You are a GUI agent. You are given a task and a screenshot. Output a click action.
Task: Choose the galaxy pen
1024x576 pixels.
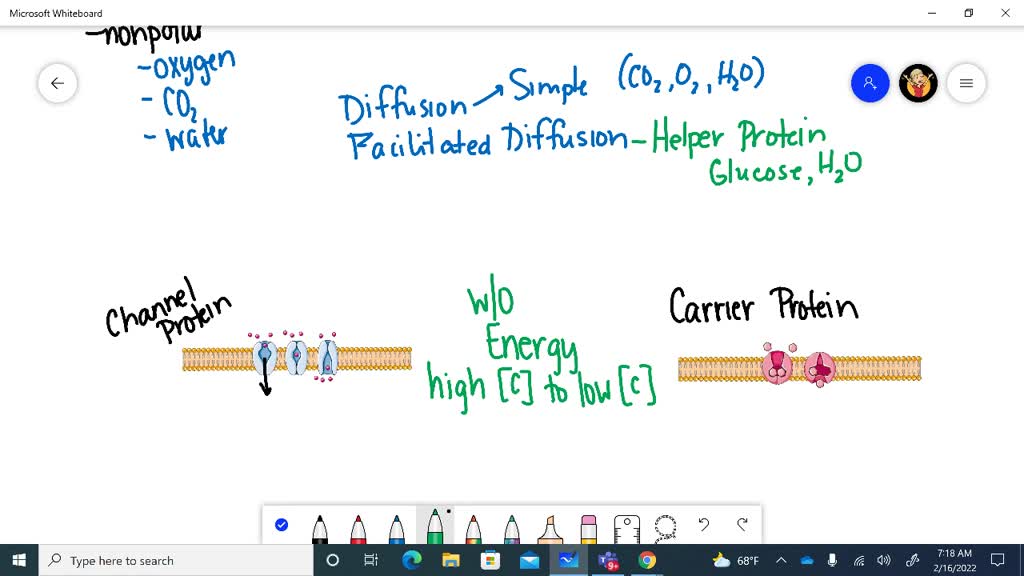[x=511, y=528]
